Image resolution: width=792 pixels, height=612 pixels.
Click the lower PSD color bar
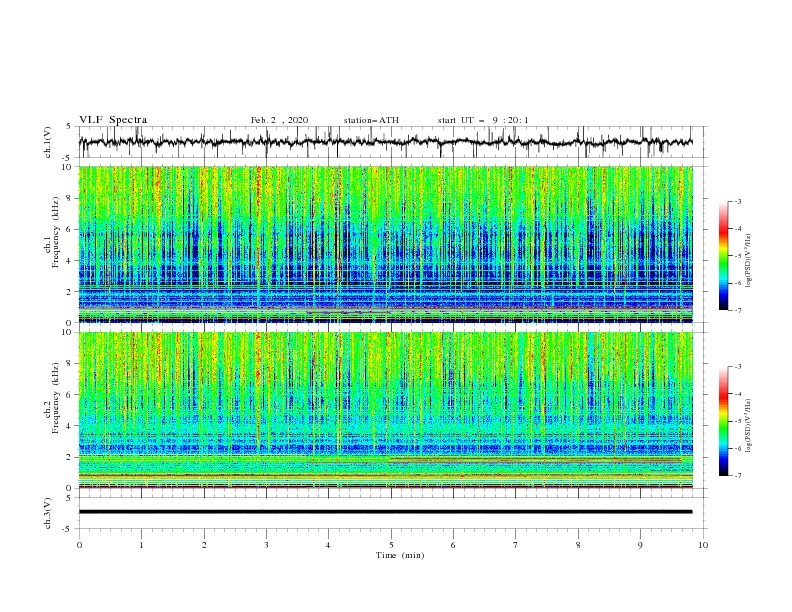pos(723,421)
